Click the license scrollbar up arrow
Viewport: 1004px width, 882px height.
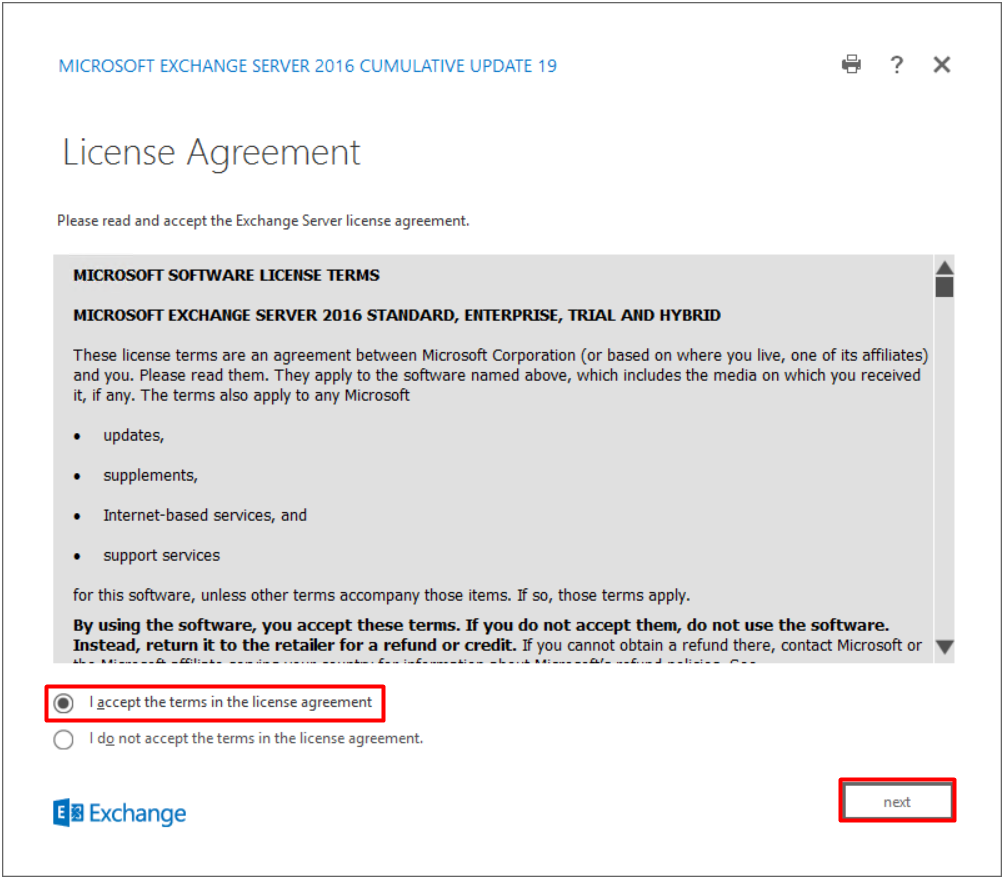click(944, 267)
